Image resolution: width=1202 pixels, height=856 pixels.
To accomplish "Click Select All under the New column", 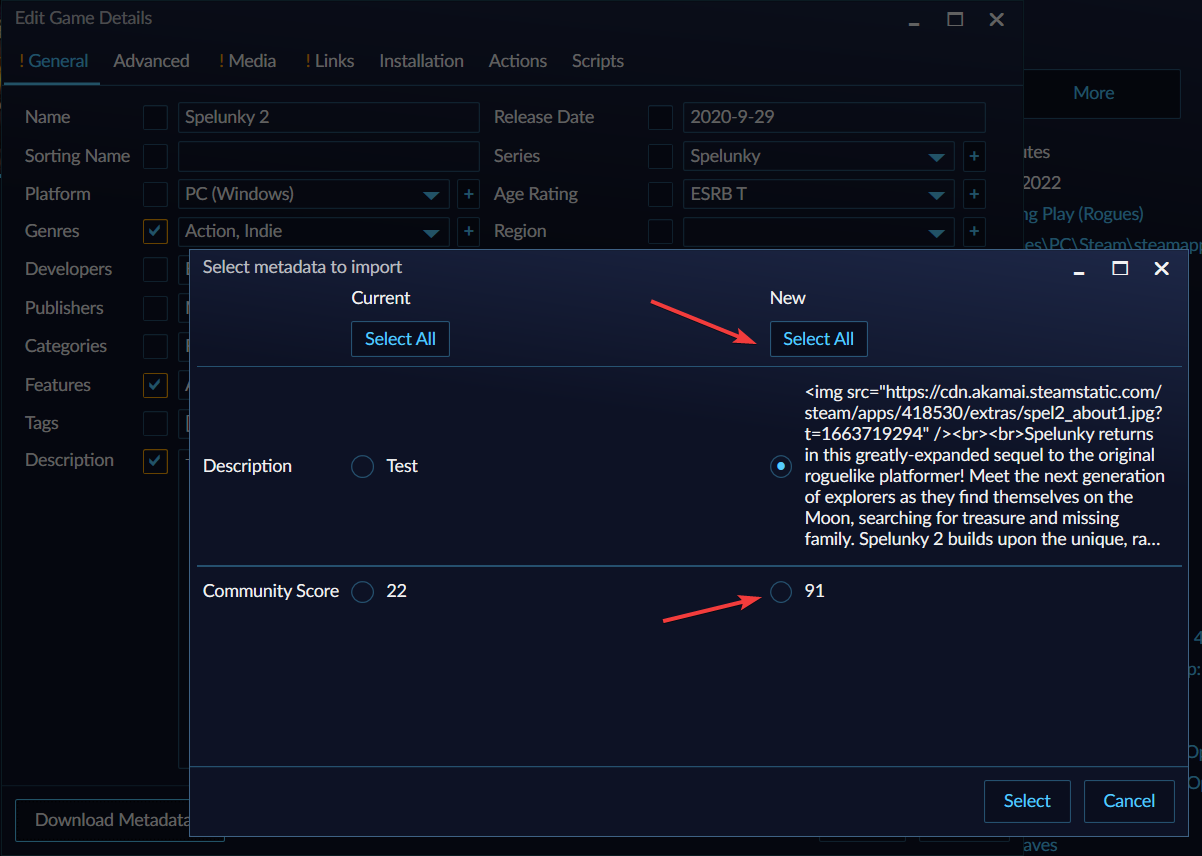I will click(818, 339).
